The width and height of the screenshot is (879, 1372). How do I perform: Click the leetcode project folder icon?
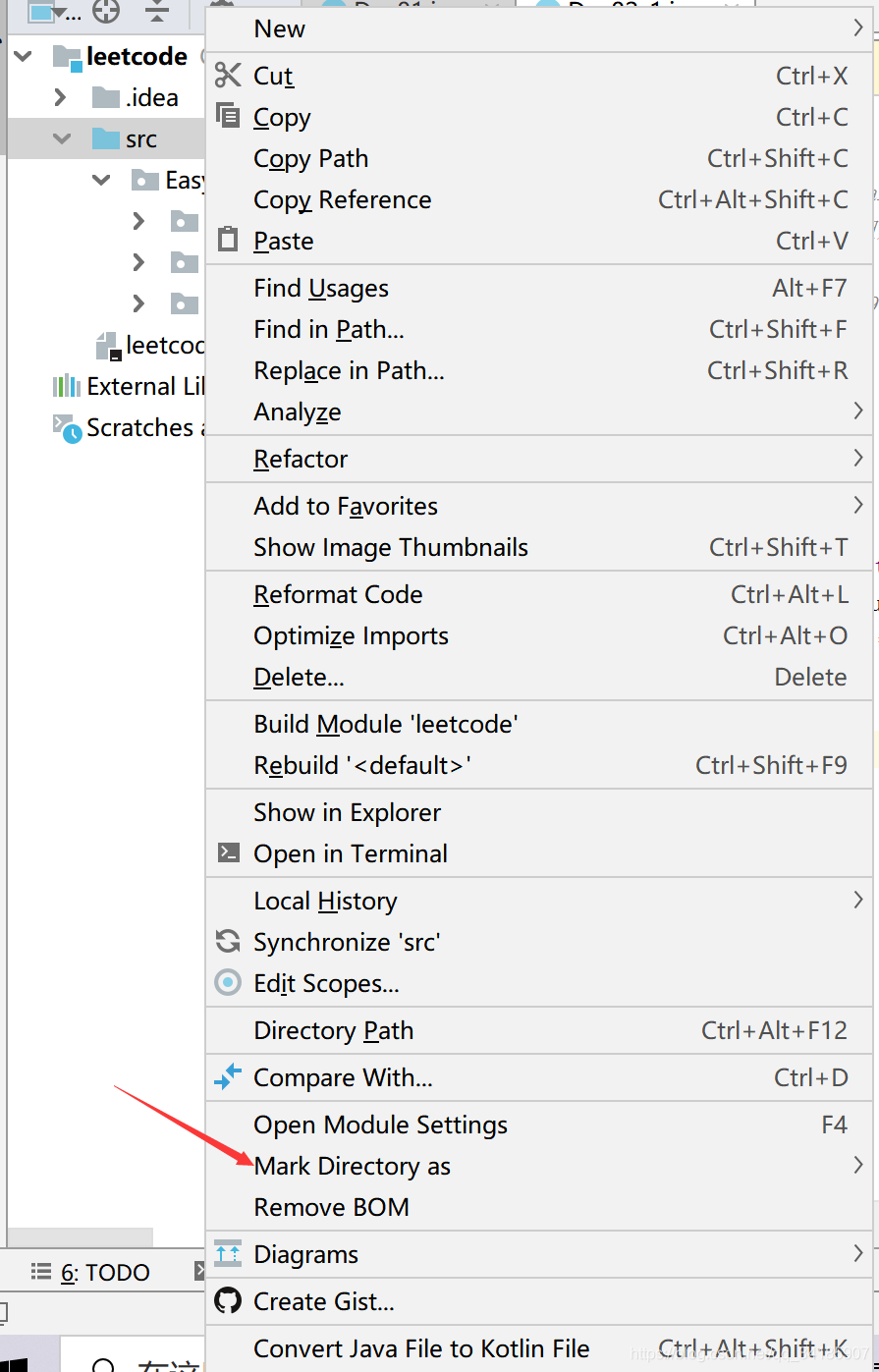[x=67, y=57]
